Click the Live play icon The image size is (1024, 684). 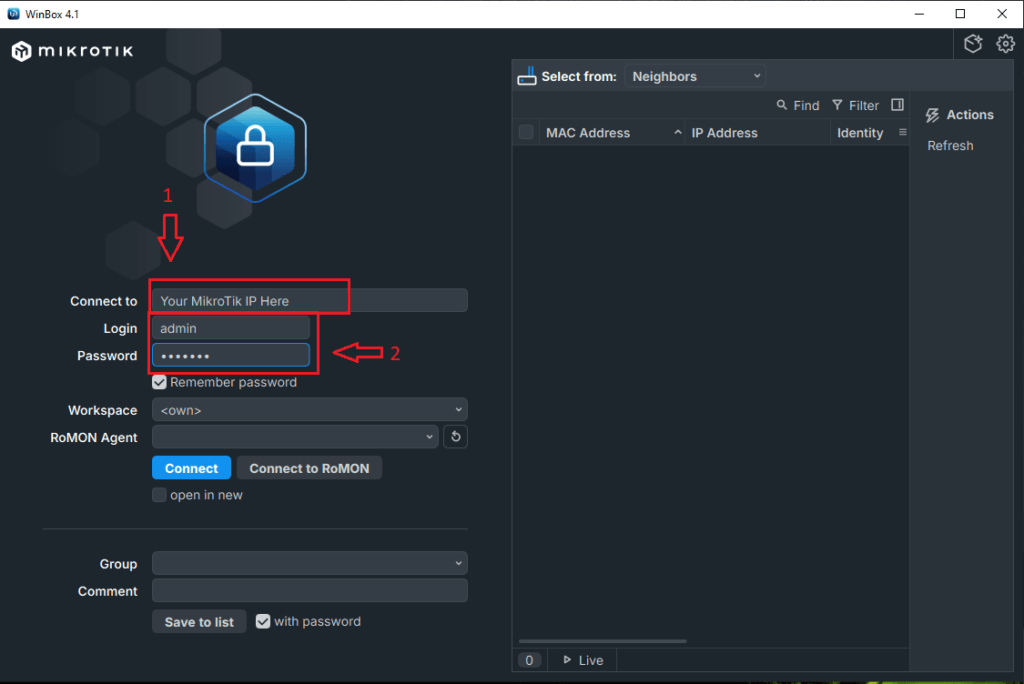click(x=567, y=660)
